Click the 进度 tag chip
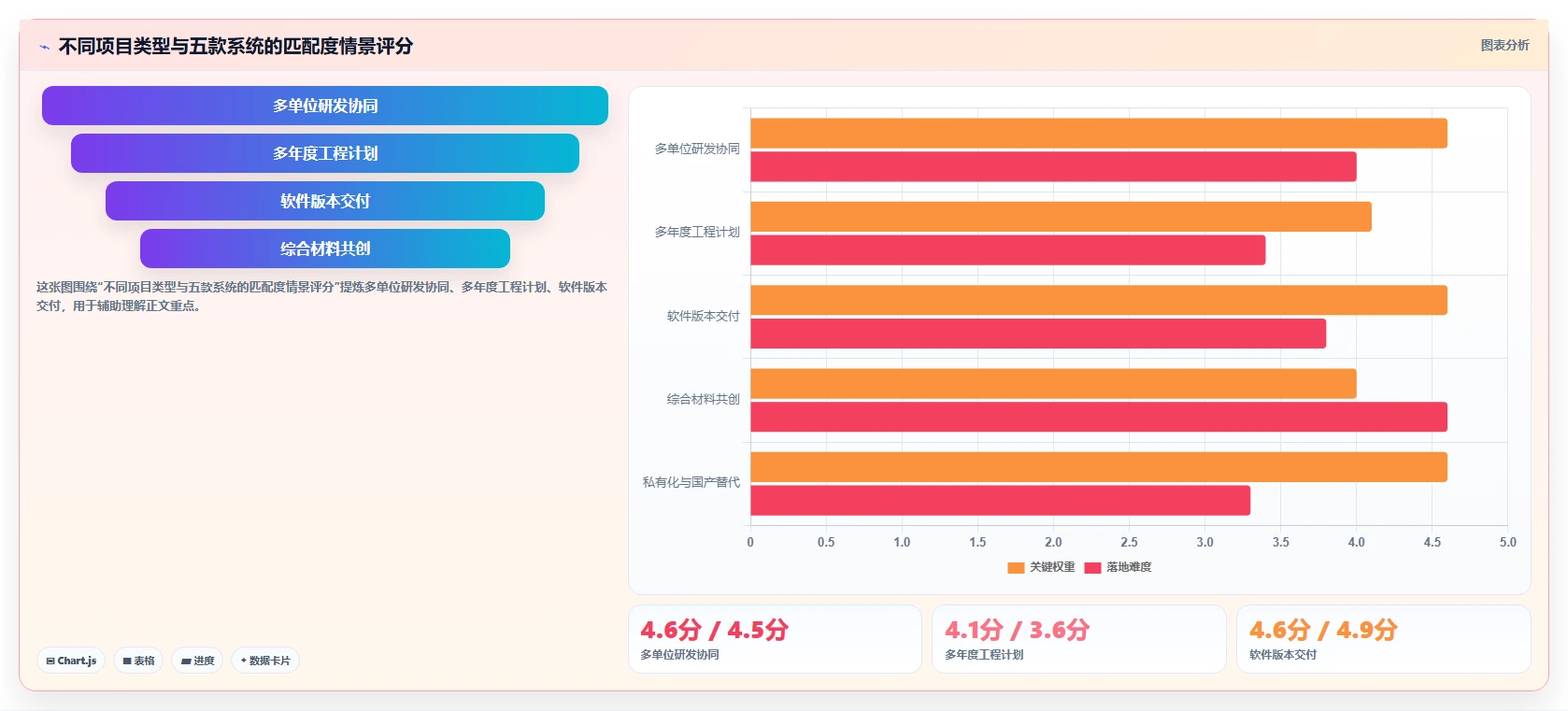1568x711 pixels. 197,661
